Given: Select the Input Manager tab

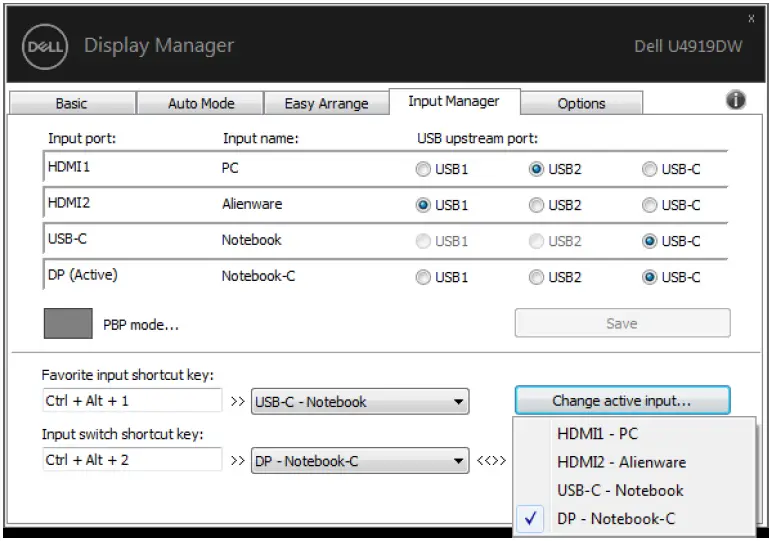Looking at the screenshot, I should pyautogui.click(x=454, y=101).
